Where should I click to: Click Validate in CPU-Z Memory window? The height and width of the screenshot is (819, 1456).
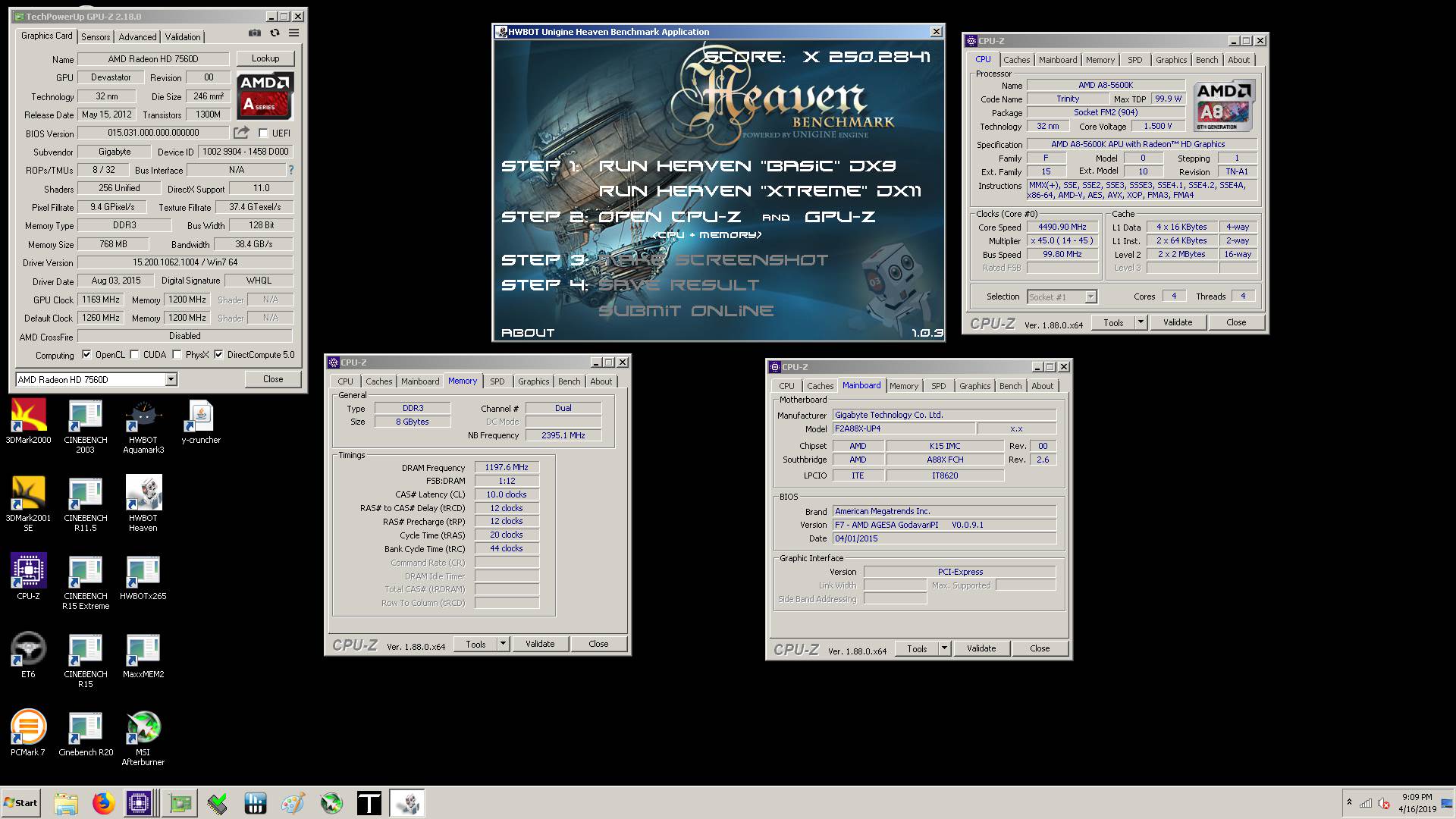(x=540, y=644)
